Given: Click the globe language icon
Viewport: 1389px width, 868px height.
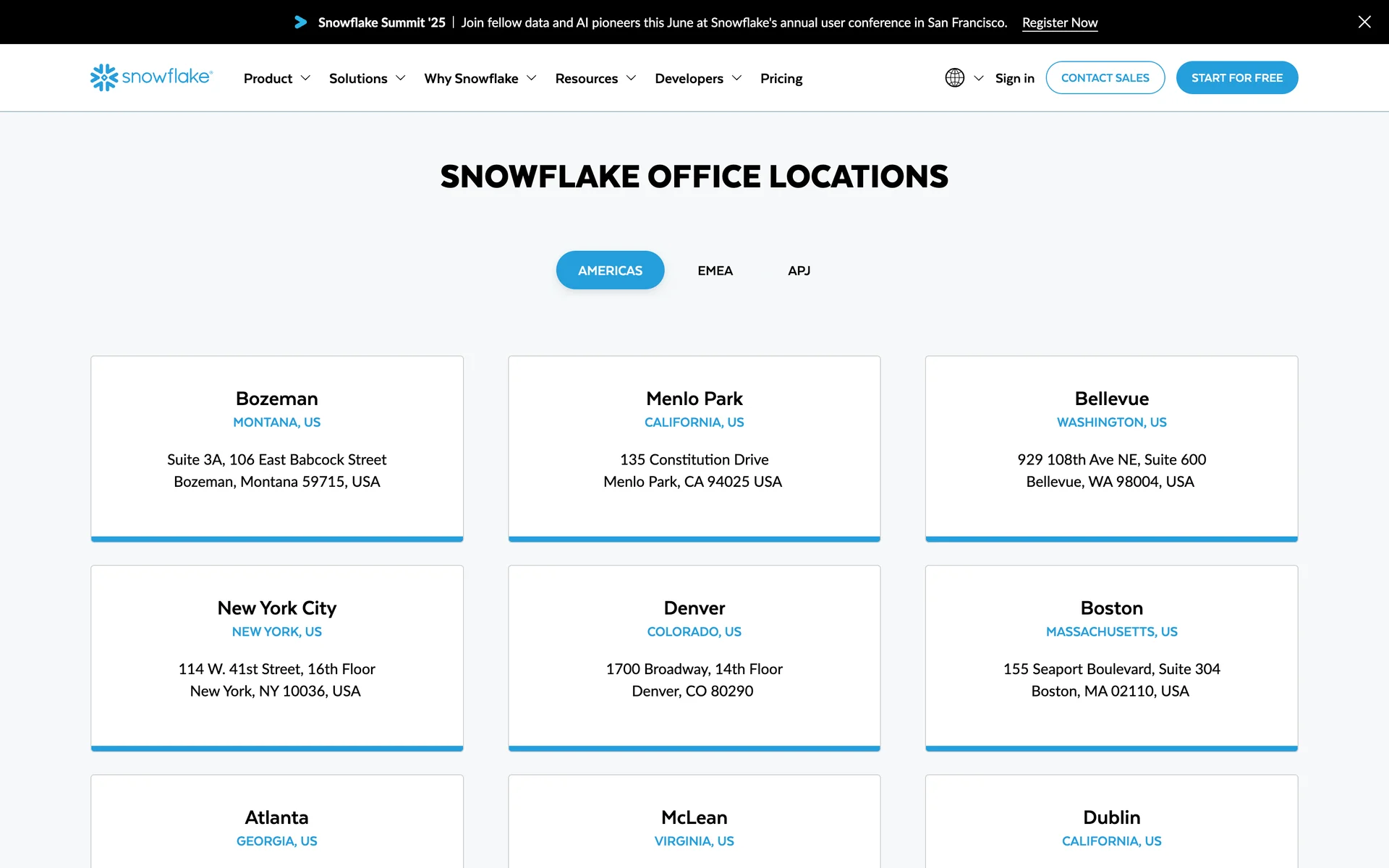Looking at the screenshot, I should 954,77.
